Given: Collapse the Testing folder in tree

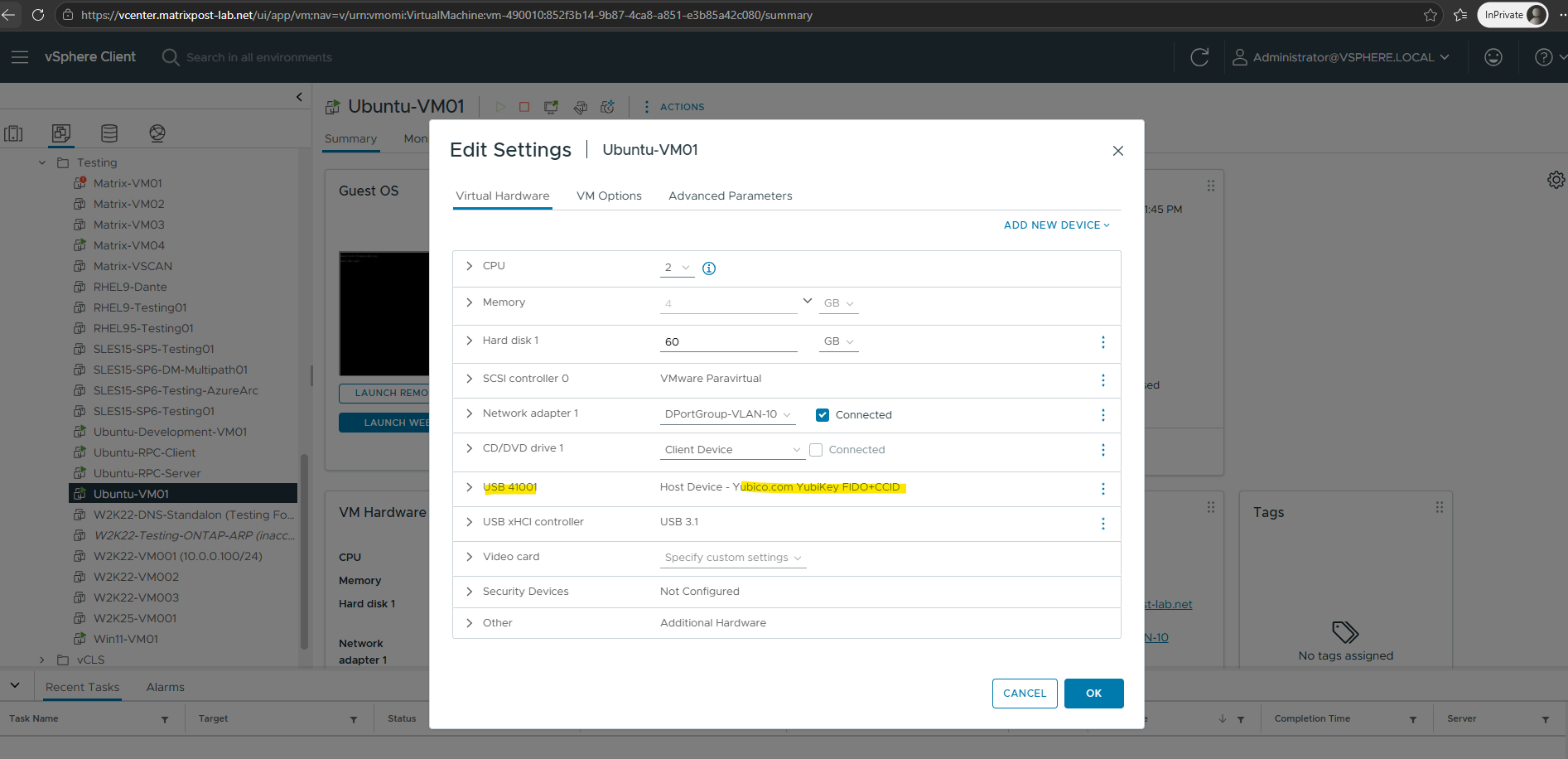Looking at the screenshot, I should (42, 163).
